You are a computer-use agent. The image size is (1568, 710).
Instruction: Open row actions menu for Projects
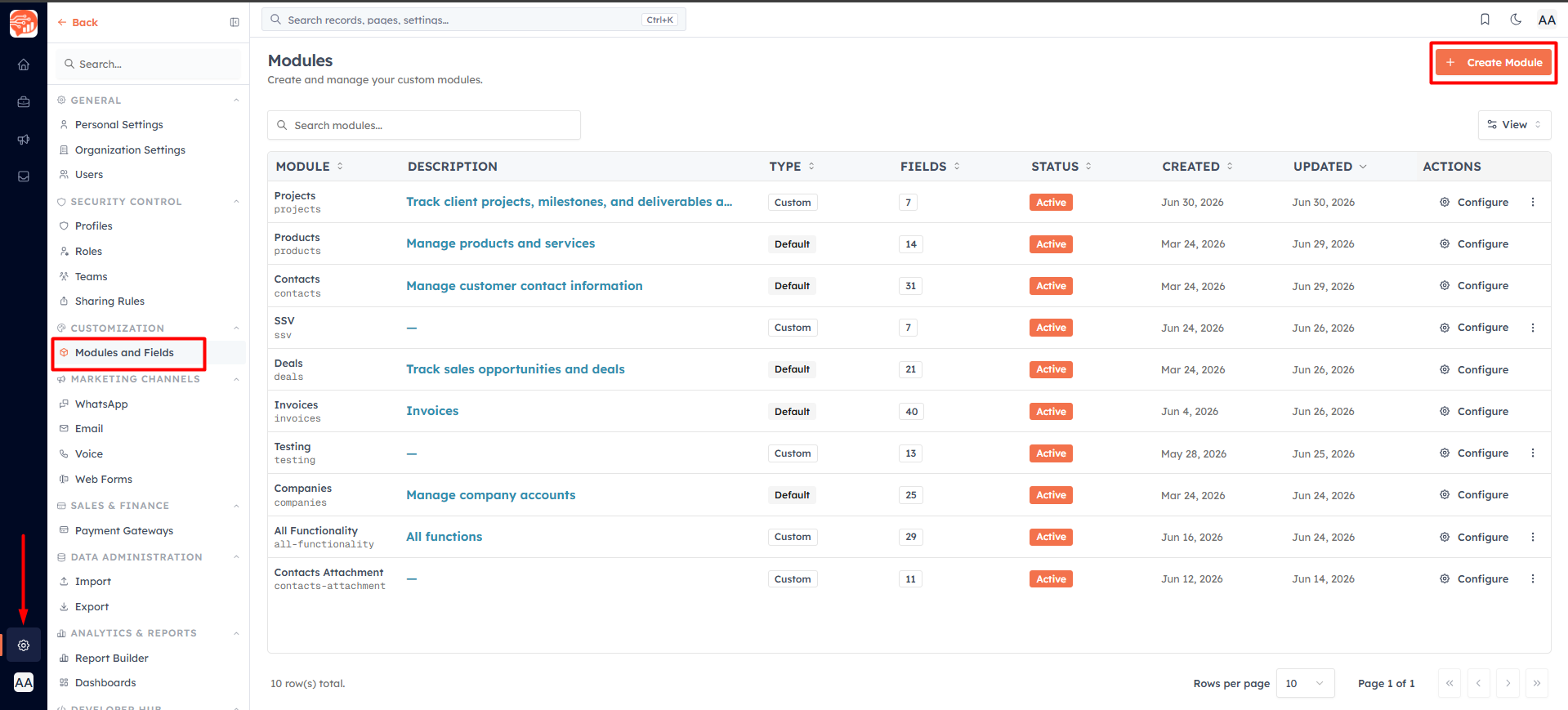1533,202
